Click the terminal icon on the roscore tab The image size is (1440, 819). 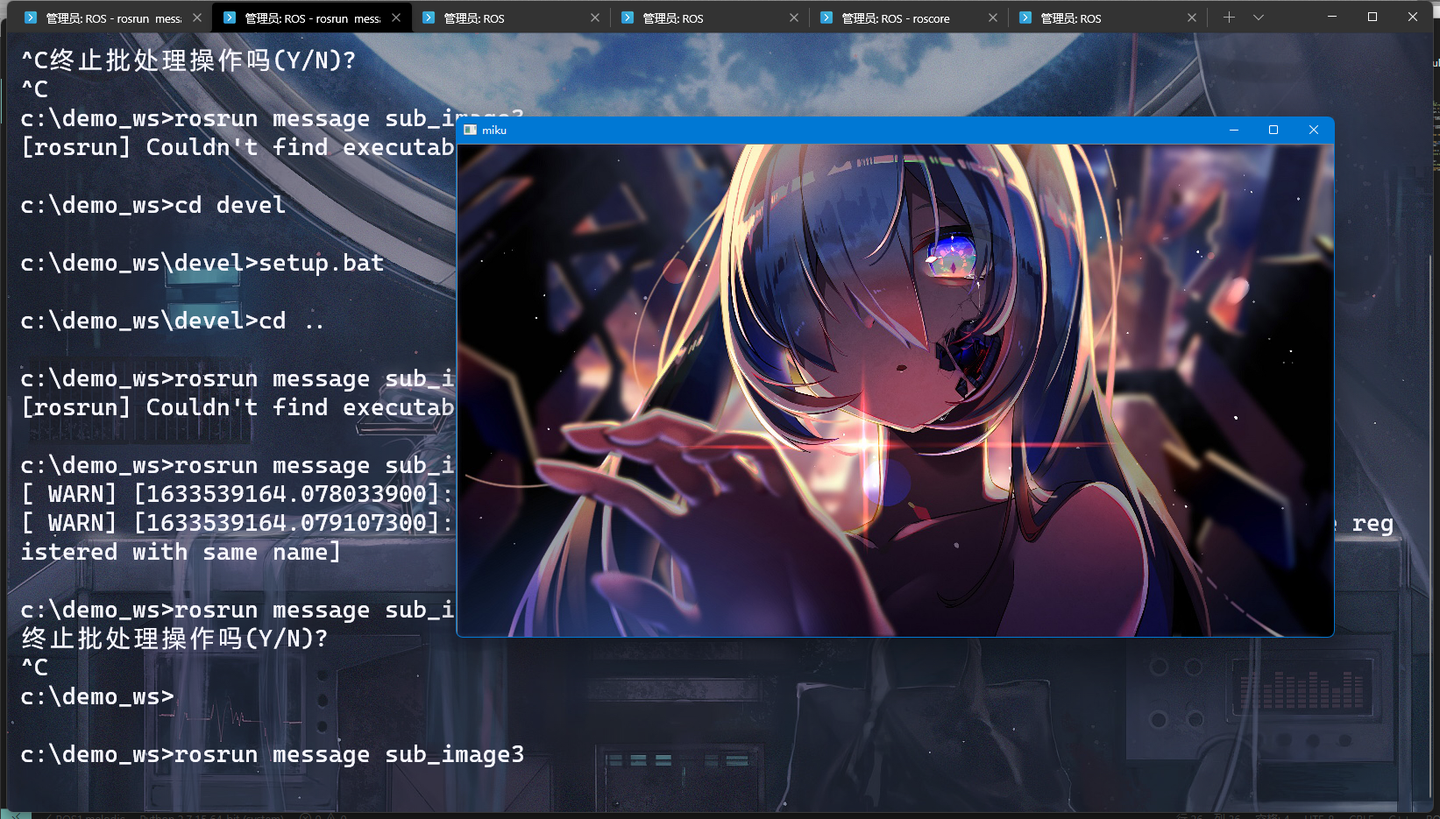[826, 17]
